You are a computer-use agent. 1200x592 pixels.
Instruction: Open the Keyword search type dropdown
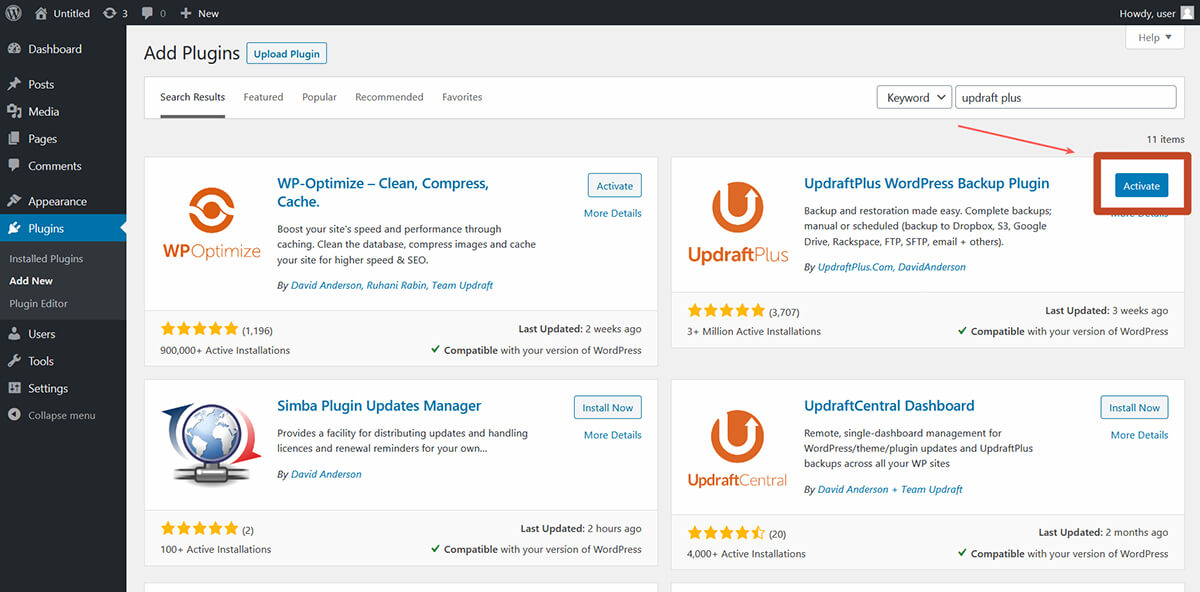click(916, 97)
